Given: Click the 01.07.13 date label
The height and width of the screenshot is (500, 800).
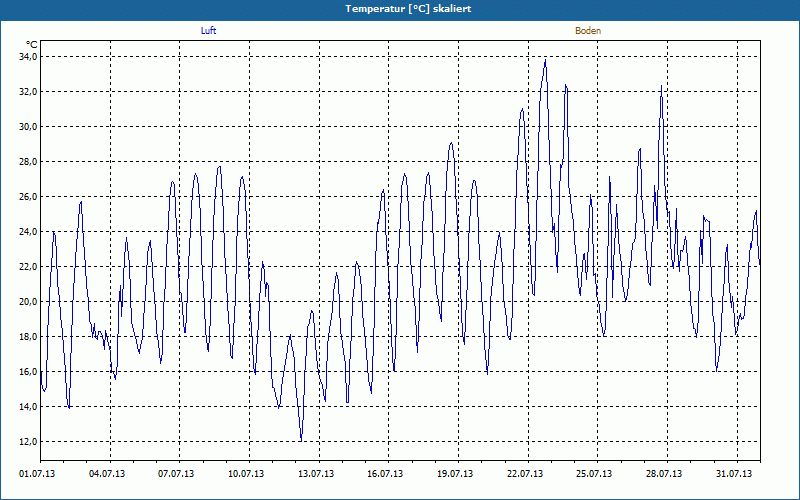Looking at the screenshot, I should [x=37, y=474].
